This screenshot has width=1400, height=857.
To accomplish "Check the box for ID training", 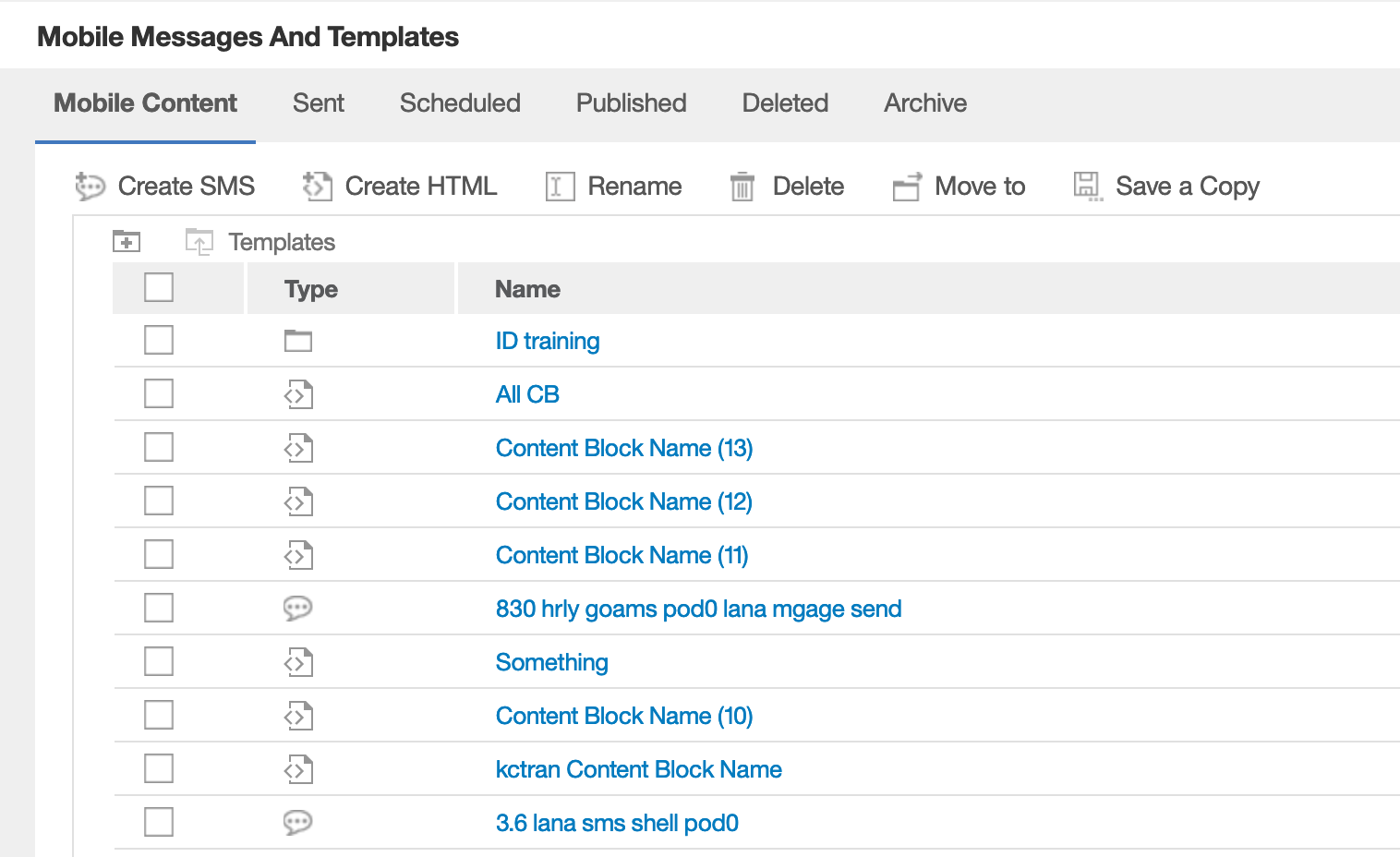I will click(x=159, y=340).
